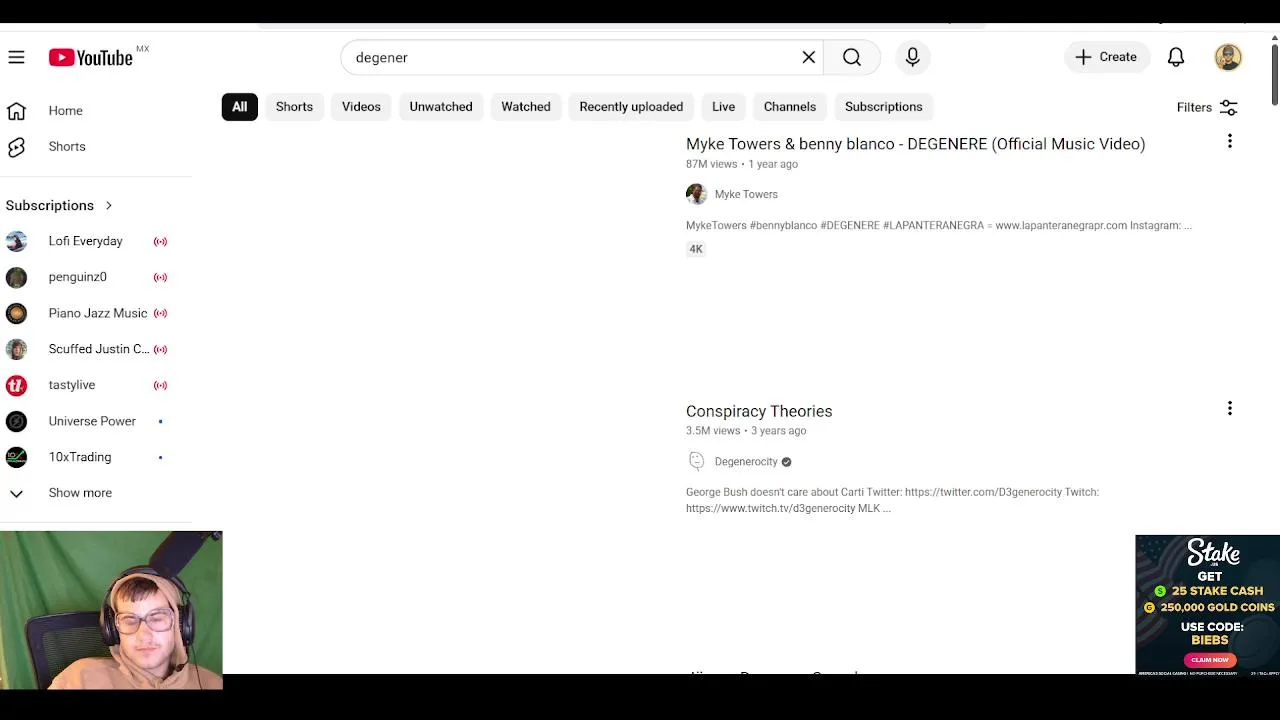This screenshot has height=720, width=1280.
Task: Expand the Subscriptions section
Action: [60, 206]
